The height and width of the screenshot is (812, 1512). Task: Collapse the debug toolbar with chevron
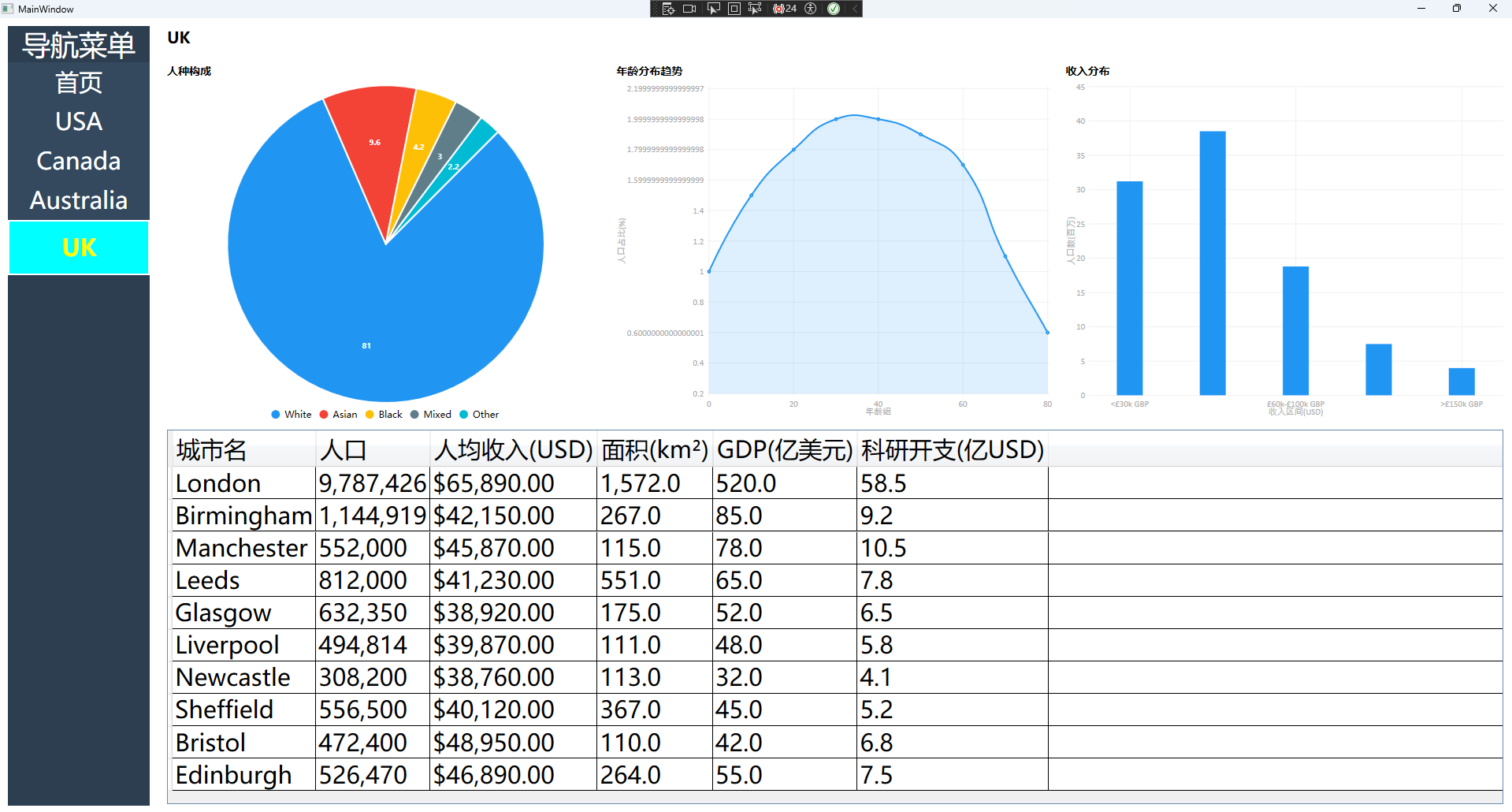[x=855, y=9]
